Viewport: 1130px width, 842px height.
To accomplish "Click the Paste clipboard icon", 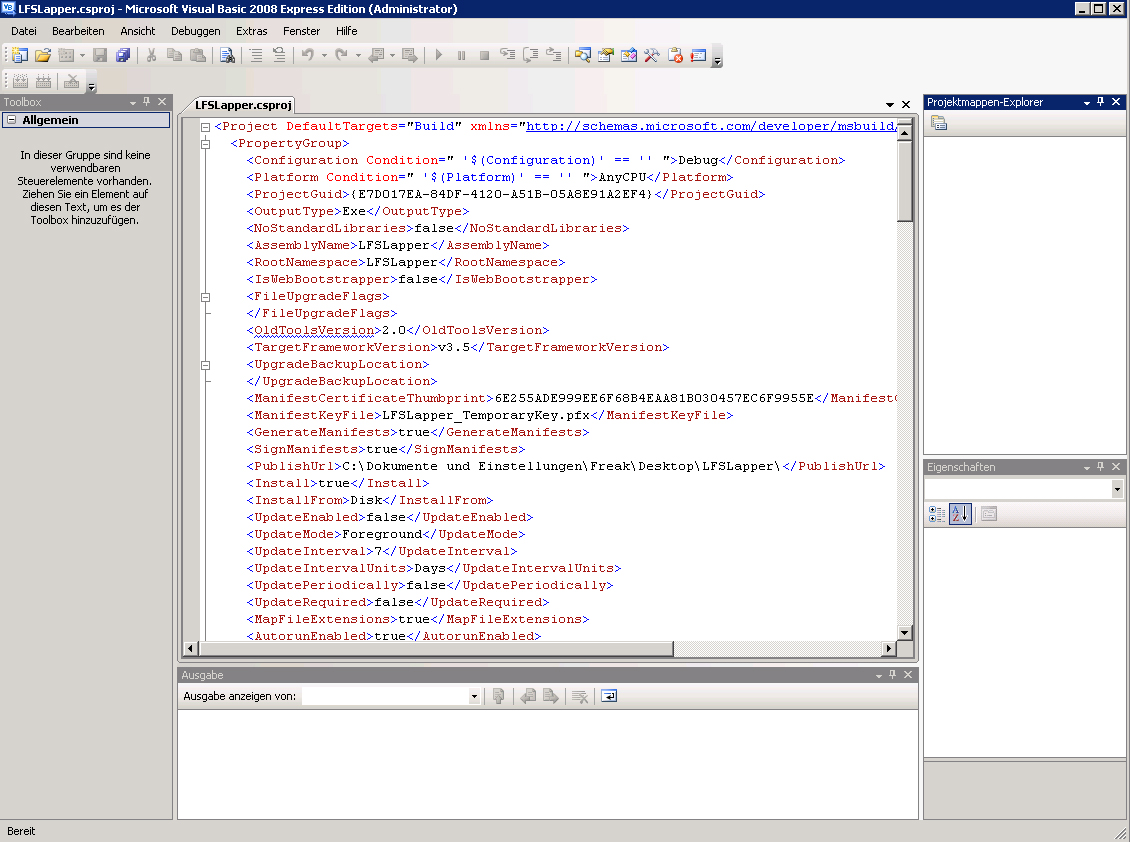I will click(197, 56).
